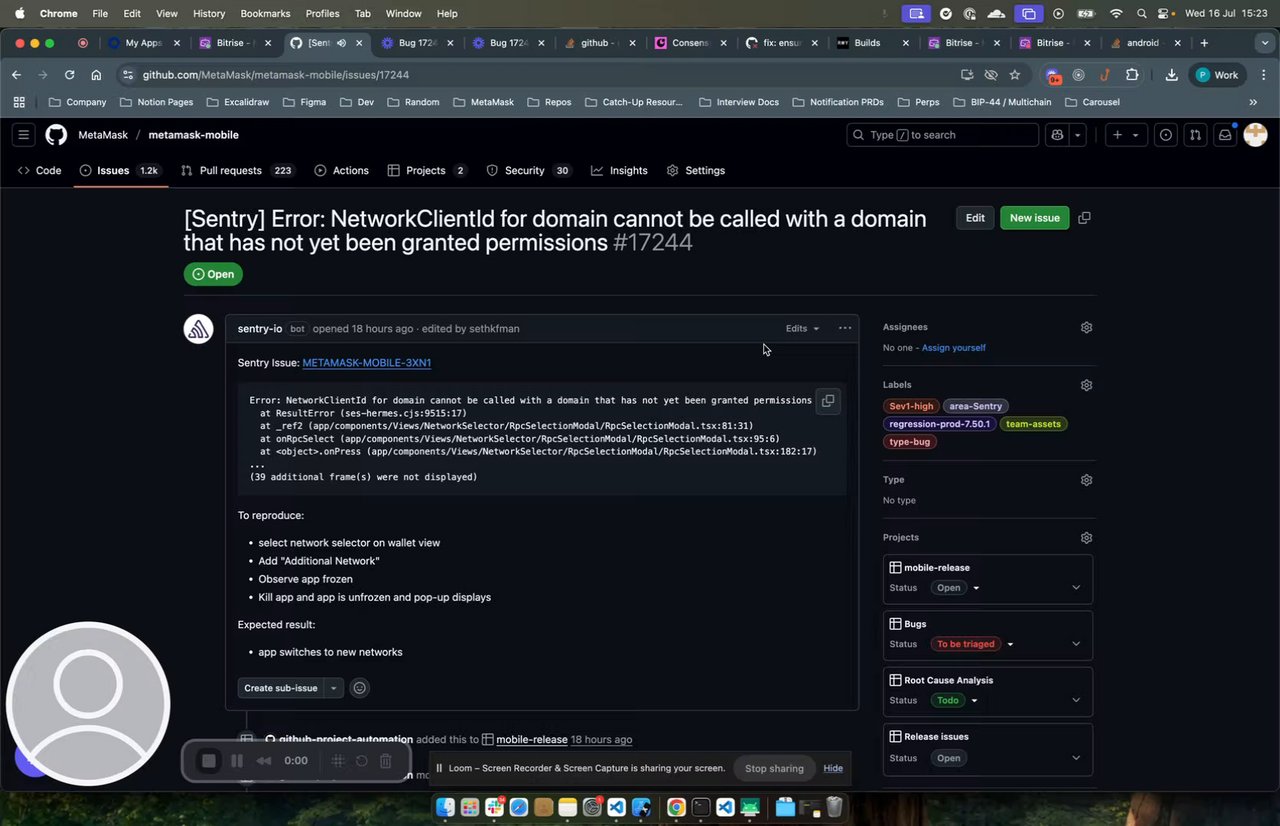Open the create new plus menu

(x=1124, y=135)
